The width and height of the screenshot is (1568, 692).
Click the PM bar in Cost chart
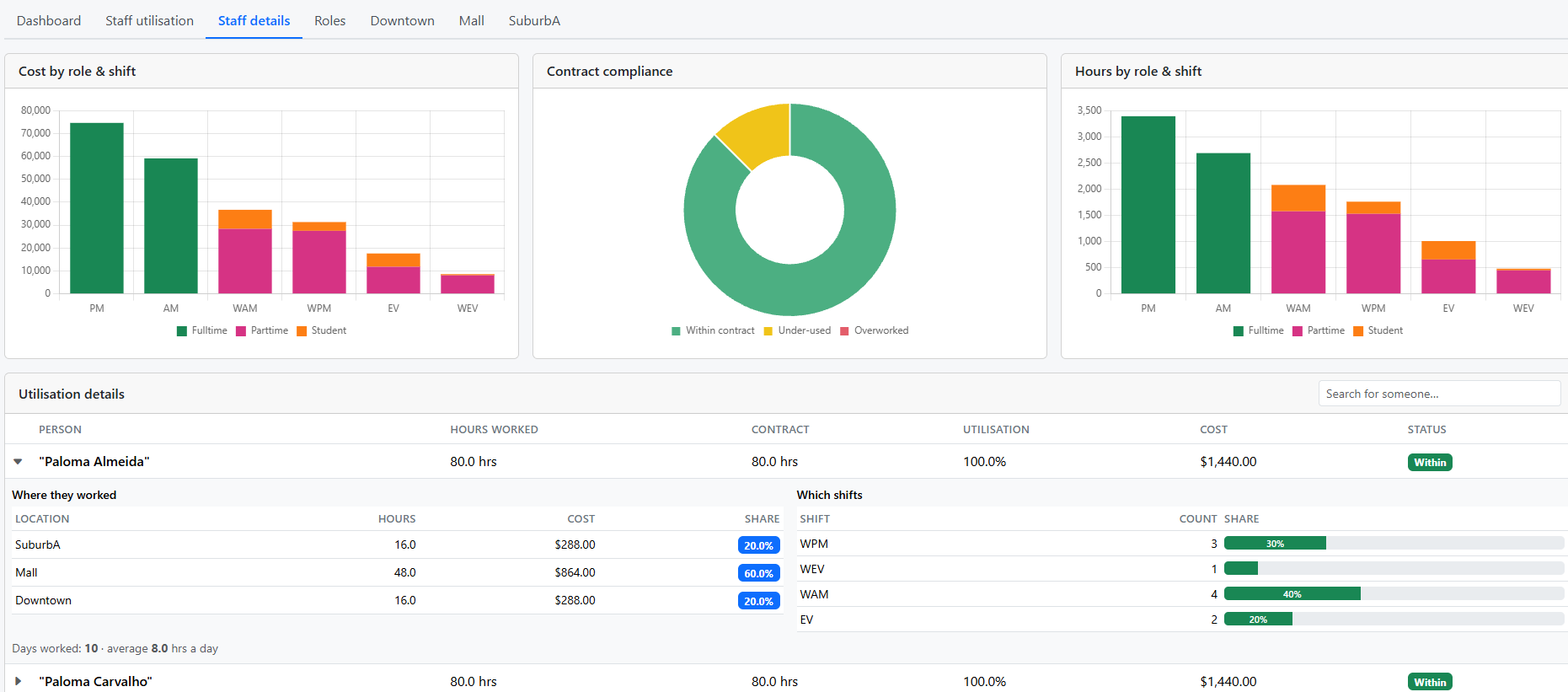pos(97,208)
